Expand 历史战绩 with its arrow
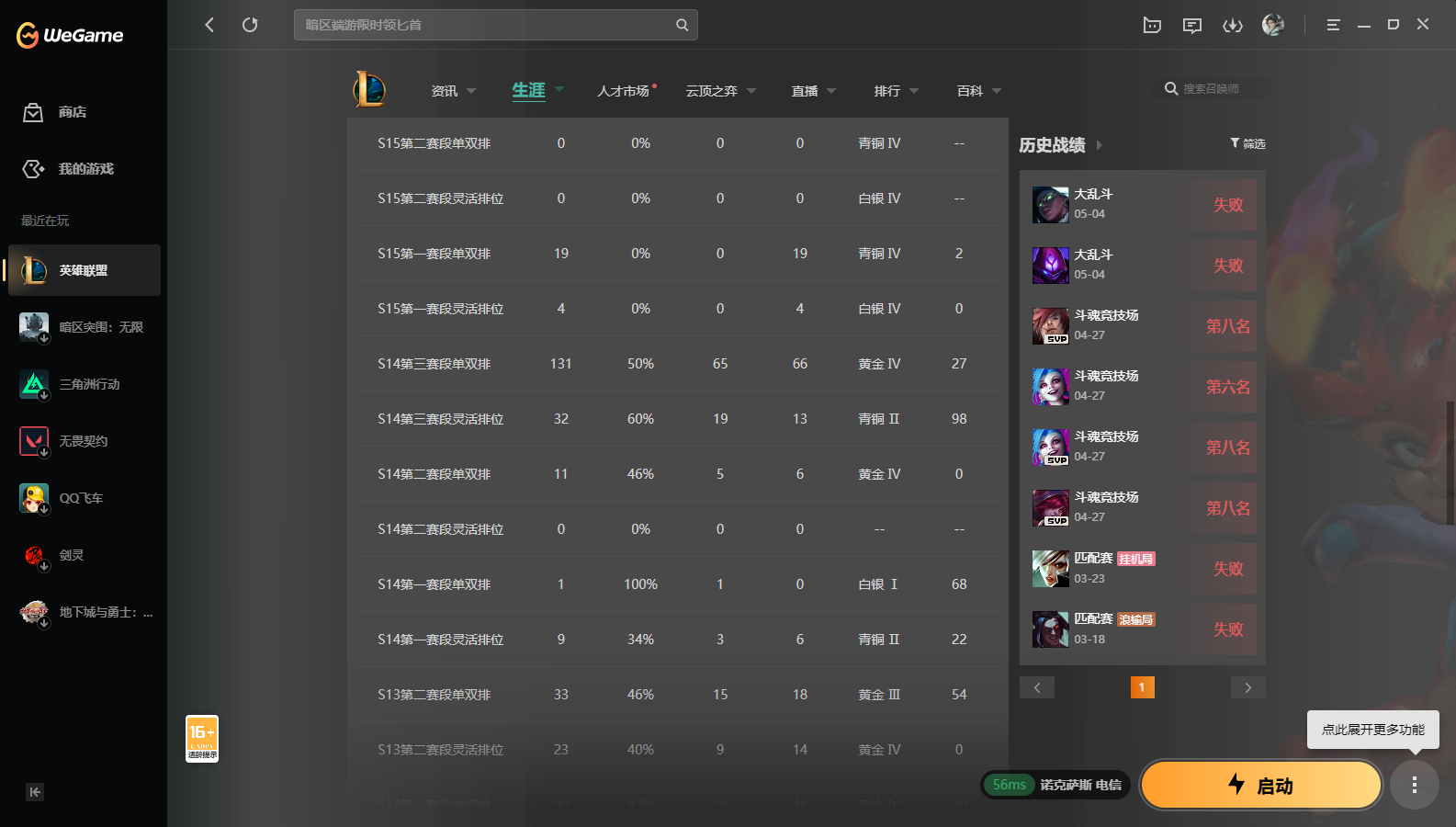This screenshot has width=1456, height=827. [1099, 145]
